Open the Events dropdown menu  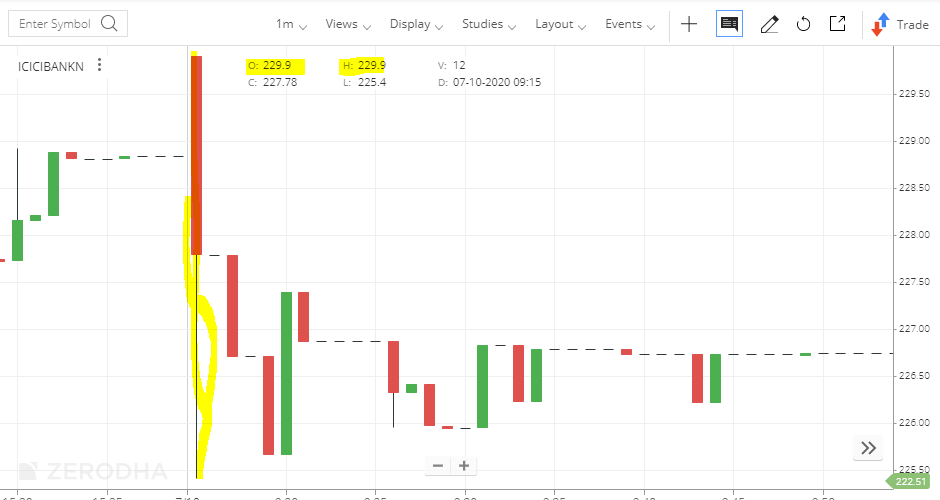click(x=630, y=24)
